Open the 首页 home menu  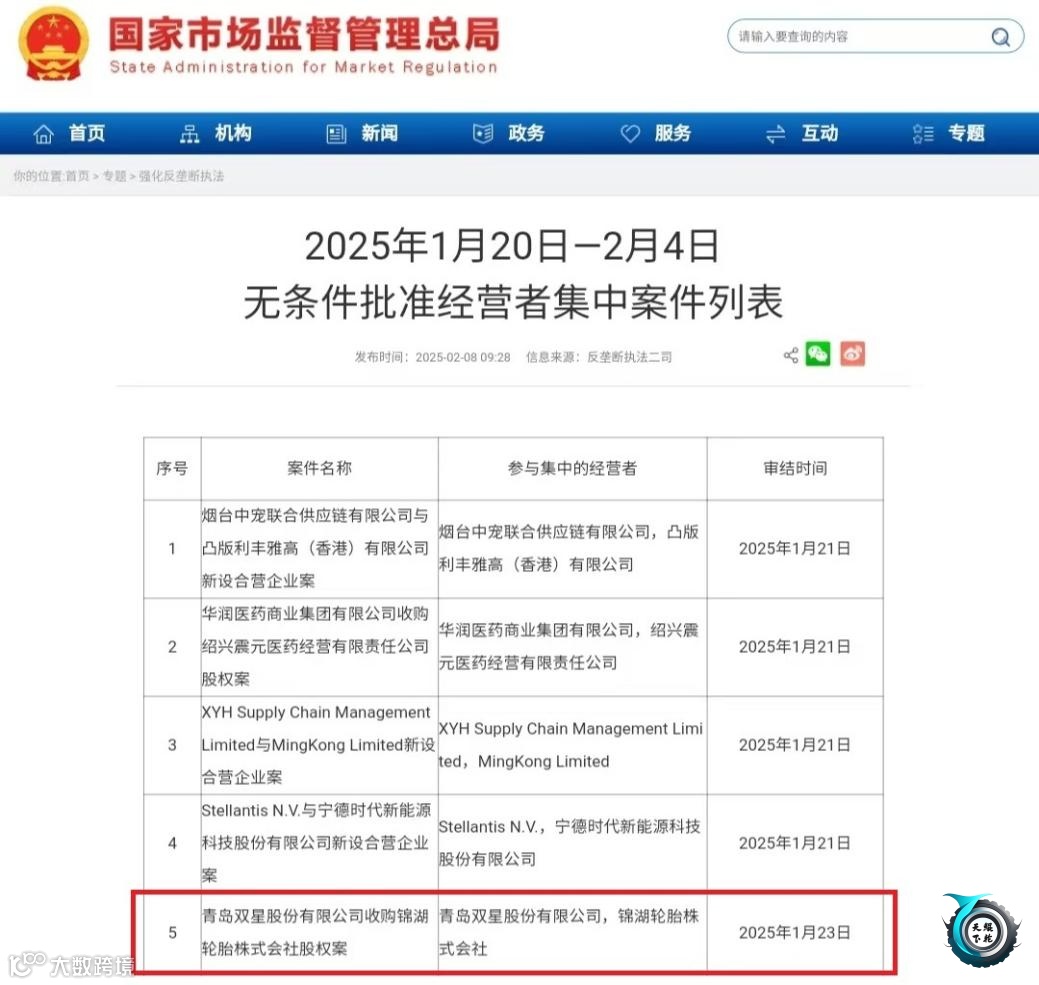[x=87, y=133]
